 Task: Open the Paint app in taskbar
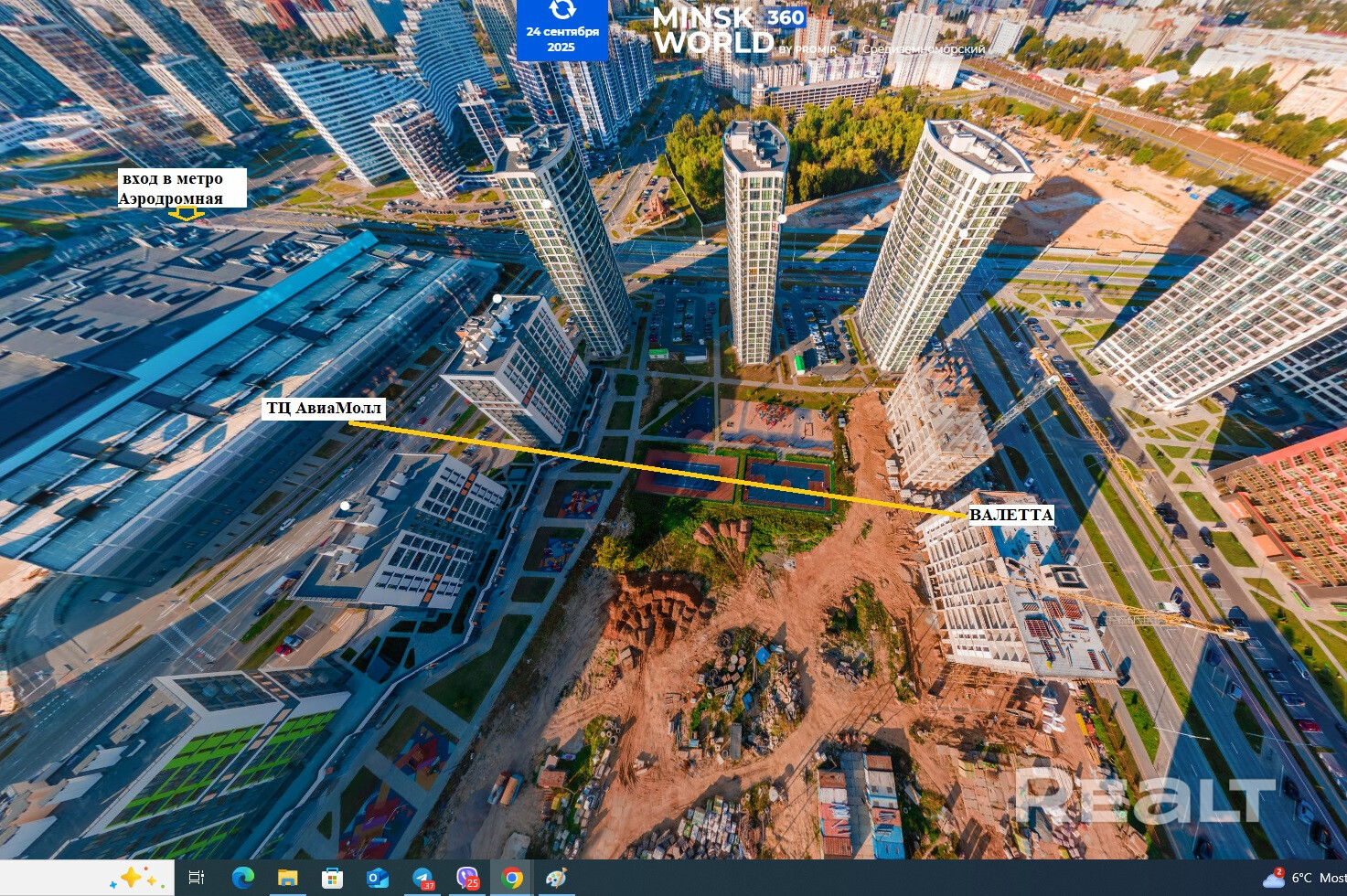(556, 878)
